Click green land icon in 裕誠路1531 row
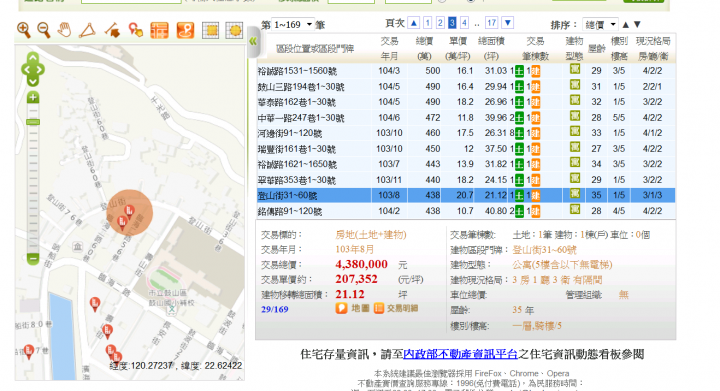 click(519, 72)
